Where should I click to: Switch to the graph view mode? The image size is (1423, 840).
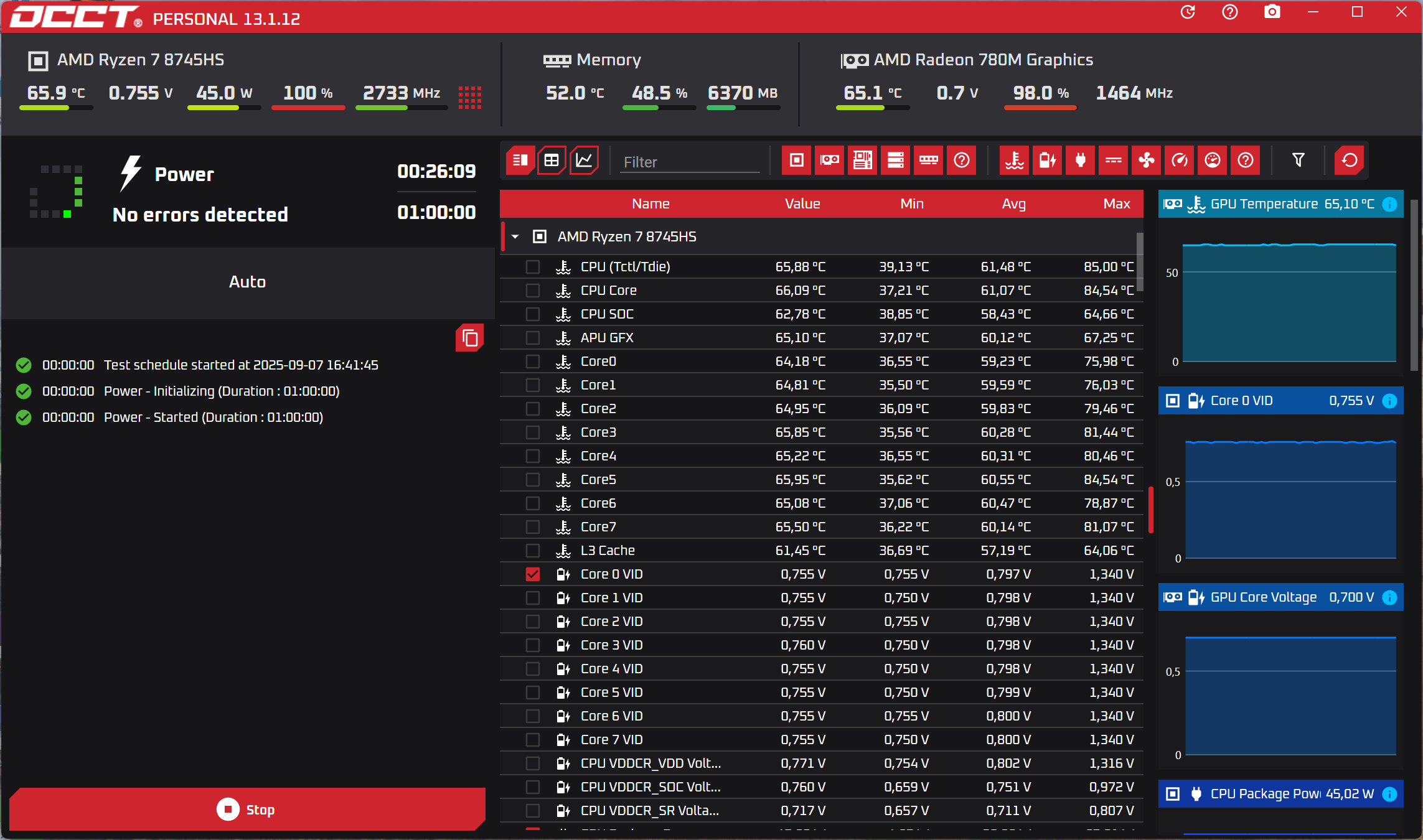pyautogui.click(x=584, y=161)
